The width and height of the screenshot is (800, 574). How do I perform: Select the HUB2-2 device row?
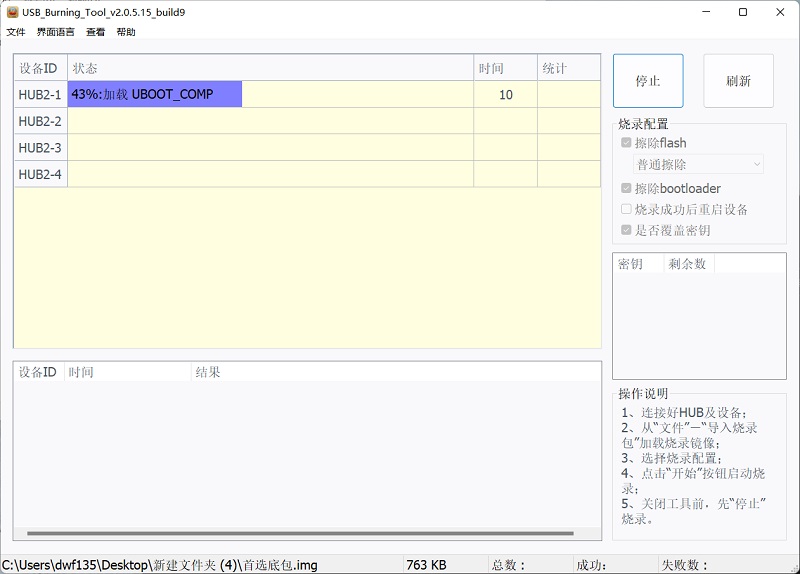pos(307,121)
